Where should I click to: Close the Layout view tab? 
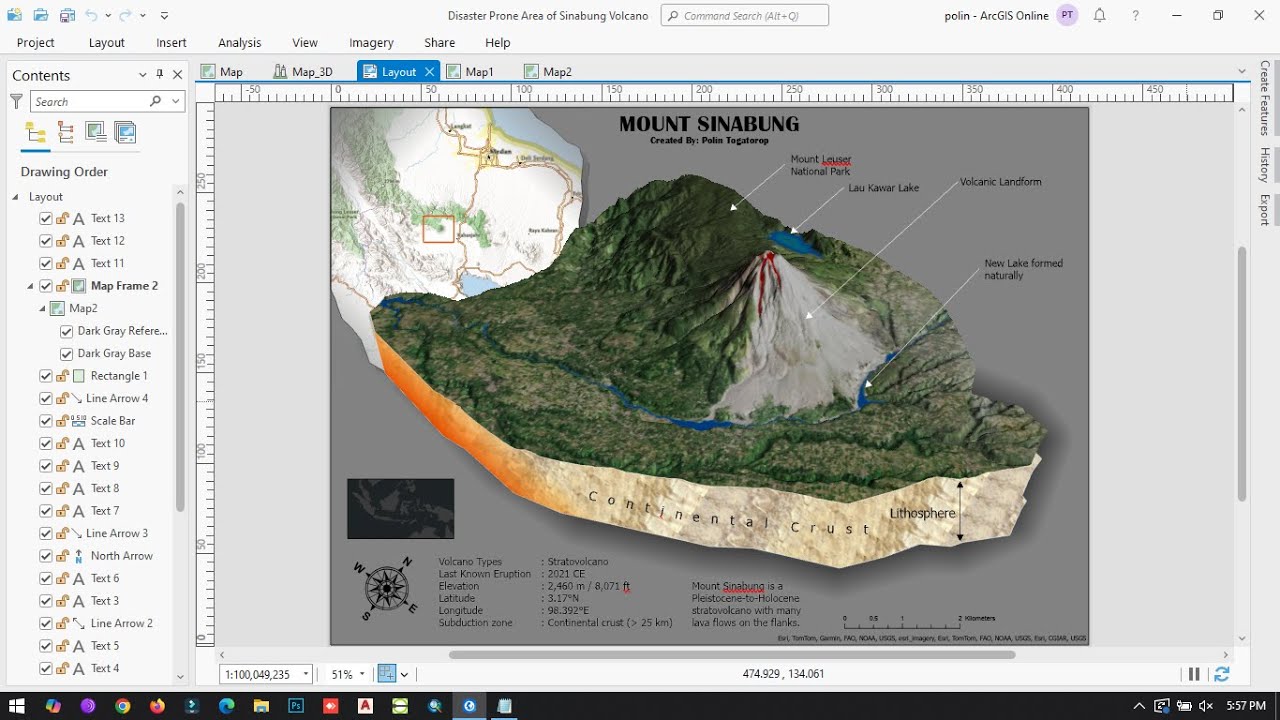pyautogui.click(x=430, y=72)
